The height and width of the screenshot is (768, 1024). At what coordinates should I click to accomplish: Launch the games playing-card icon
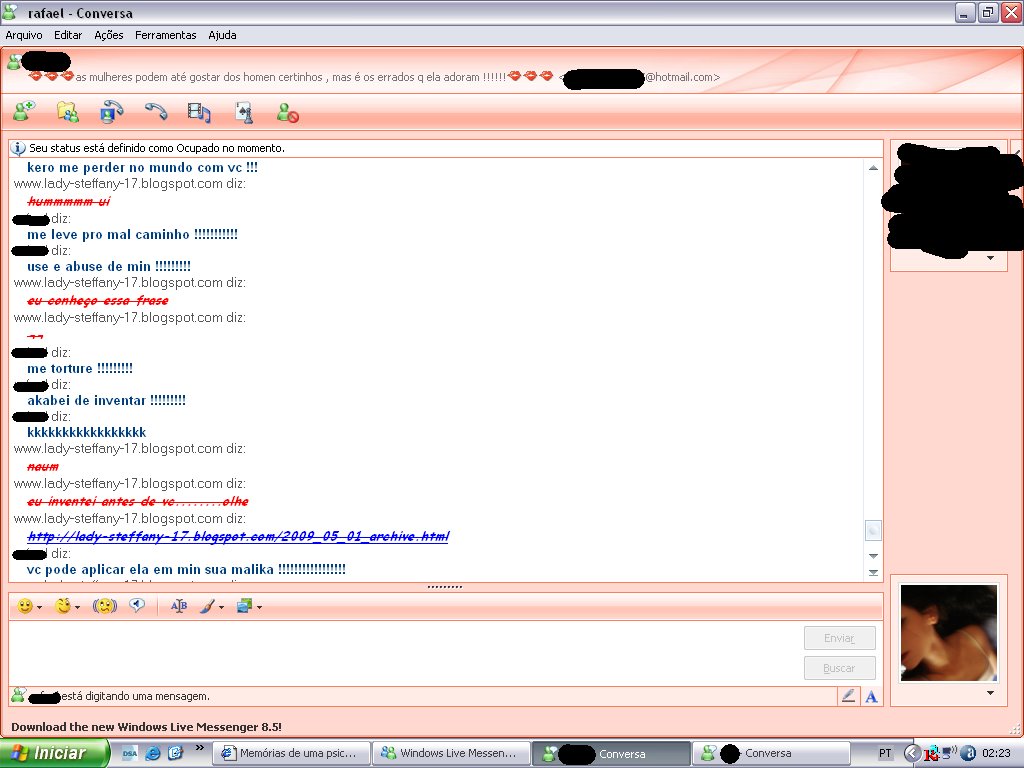click(244, 112)
